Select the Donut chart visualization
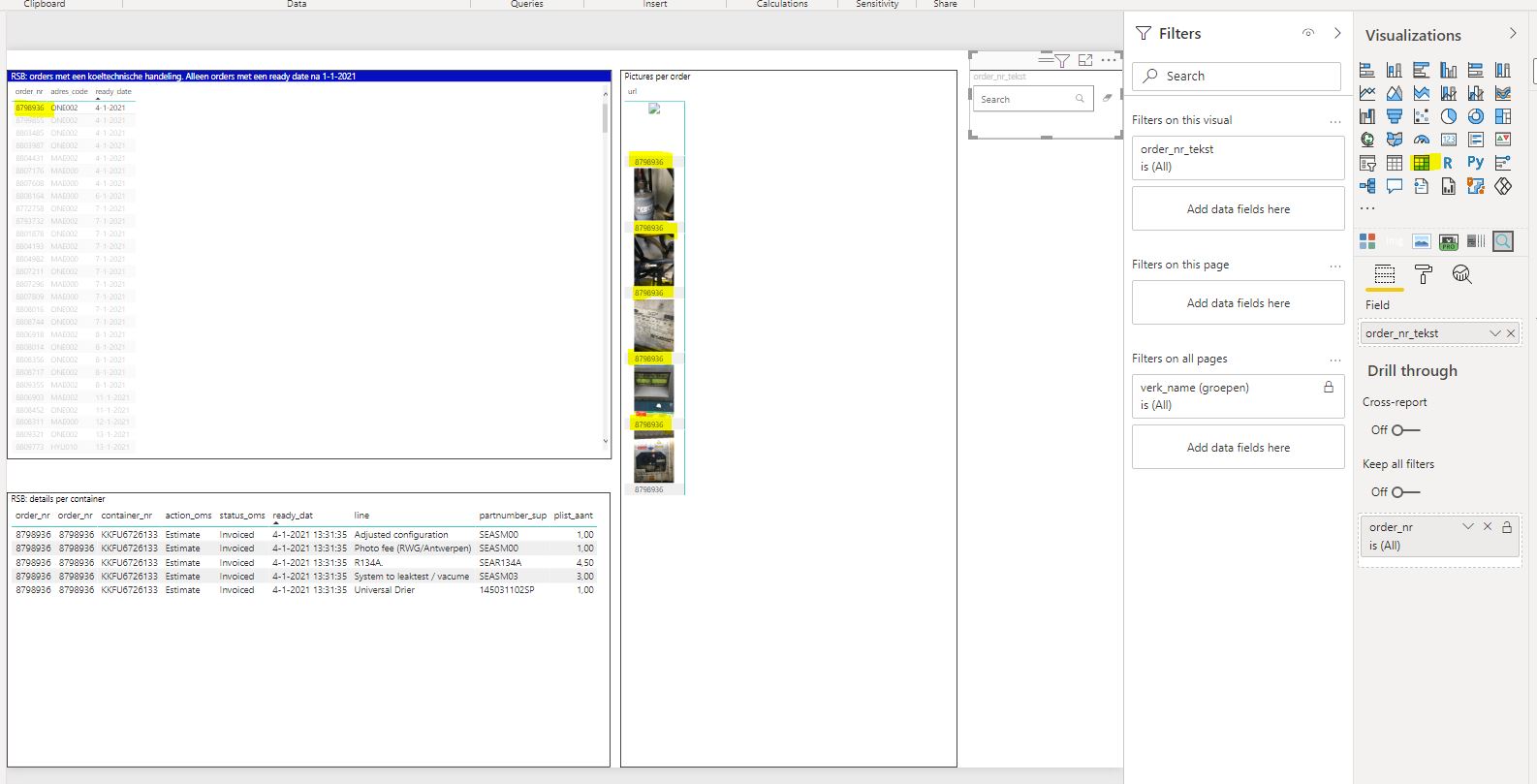1537x784 pixels. pos(1476,116)
